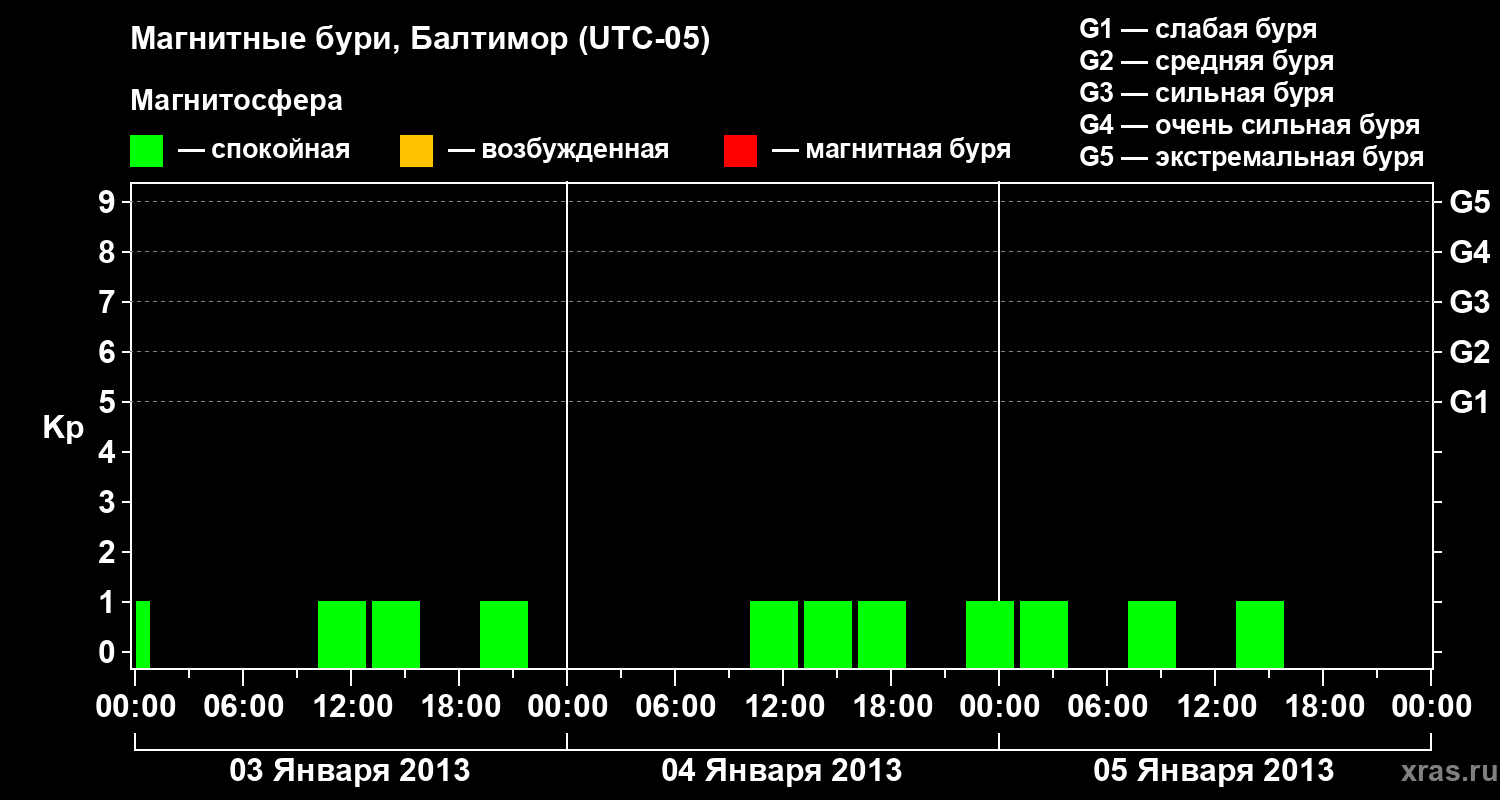
Task: Click the rightmost '00:00' time label on the axis
Action: [1431, 706]
